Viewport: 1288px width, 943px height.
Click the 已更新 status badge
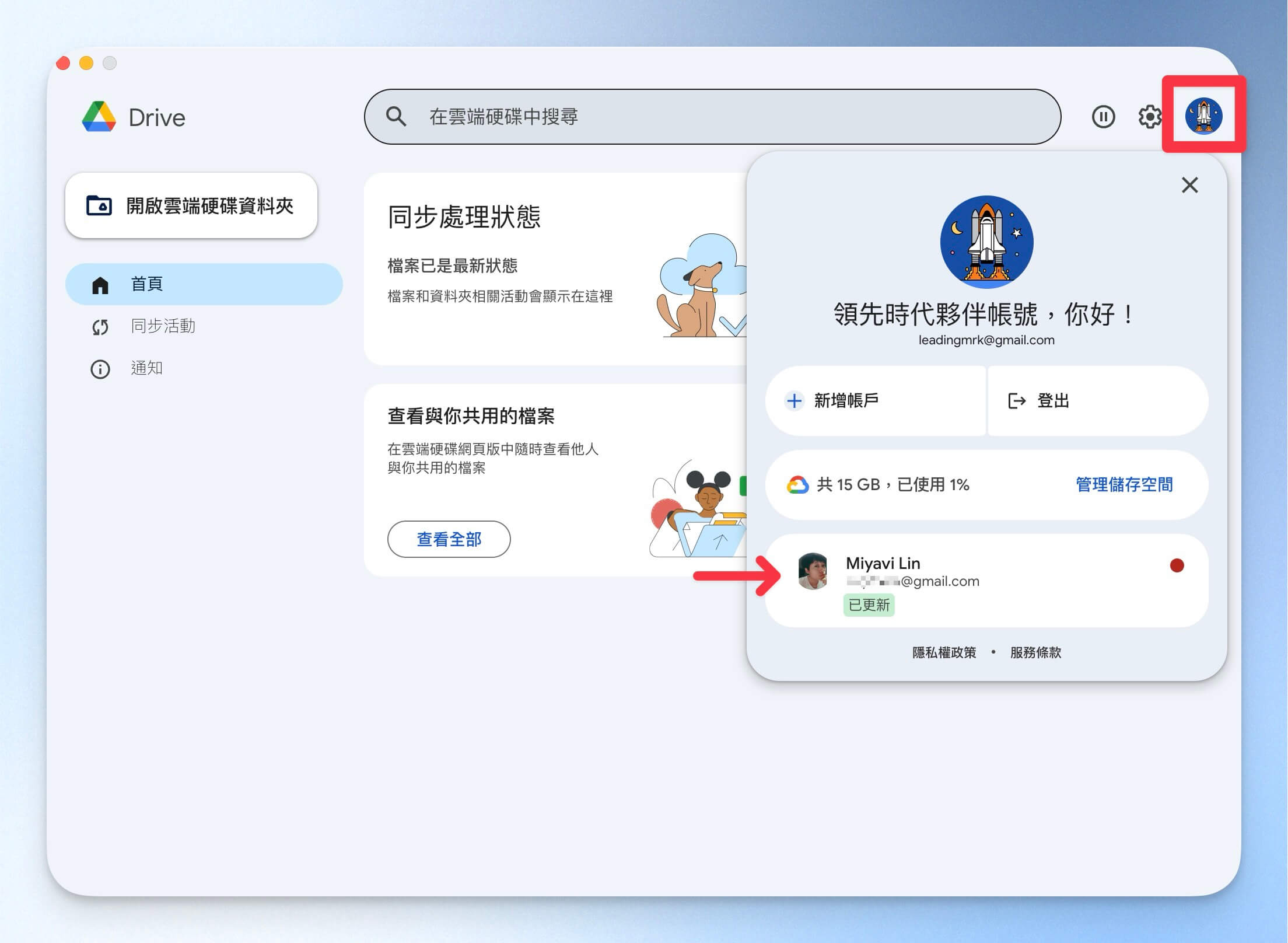click(x=869, y=605)
